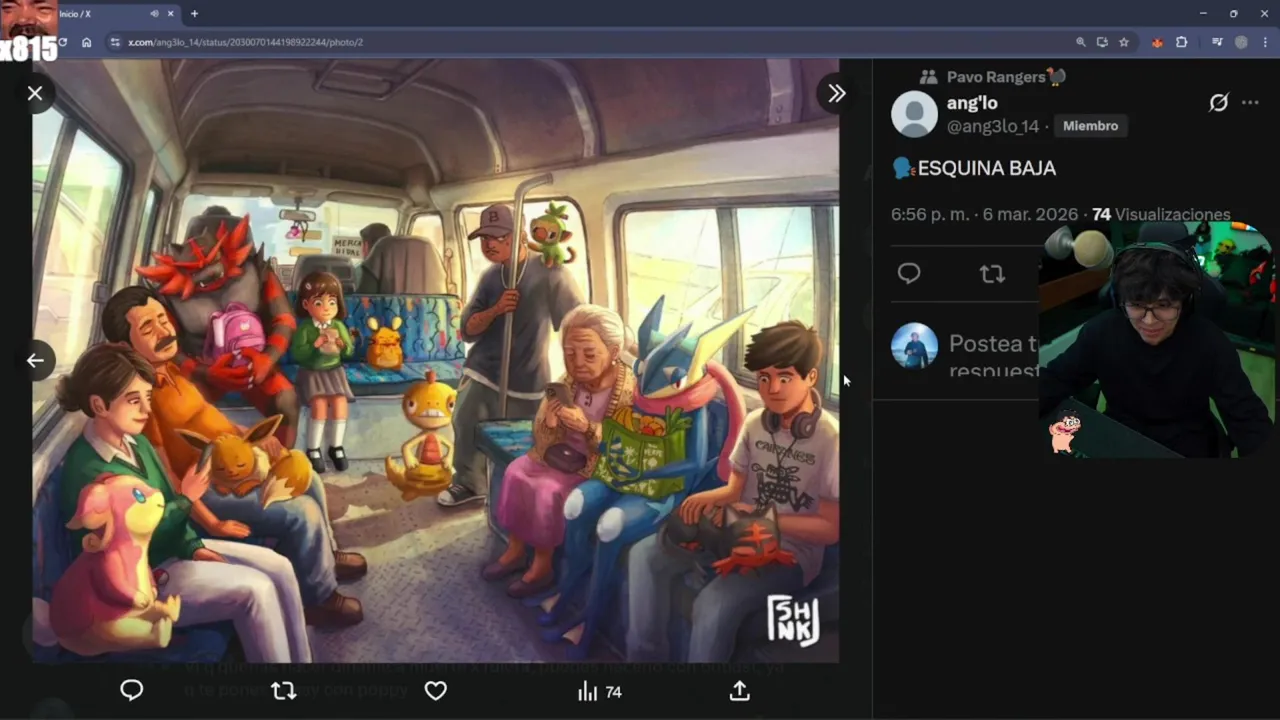View analytics showing 74 under photo

(x=600, y=691)
